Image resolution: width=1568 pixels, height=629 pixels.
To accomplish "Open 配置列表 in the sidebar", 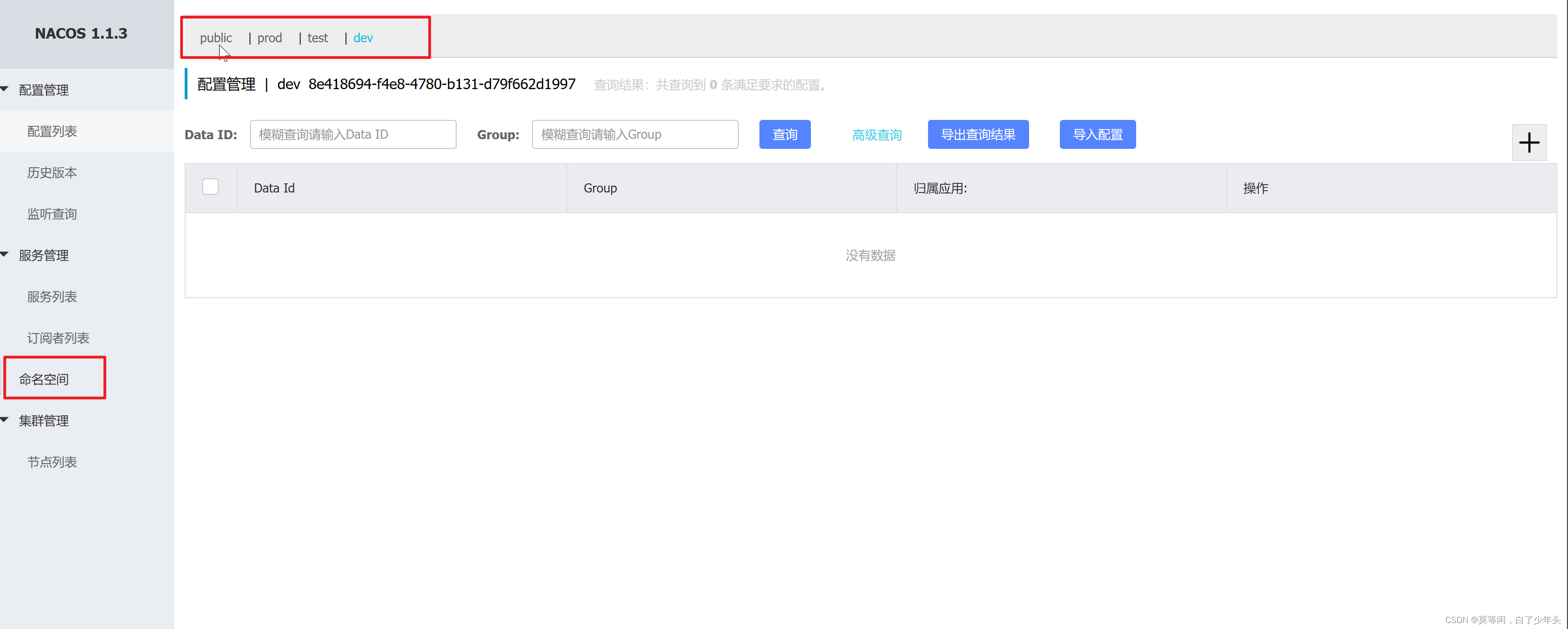I will [x=52, y=131].
